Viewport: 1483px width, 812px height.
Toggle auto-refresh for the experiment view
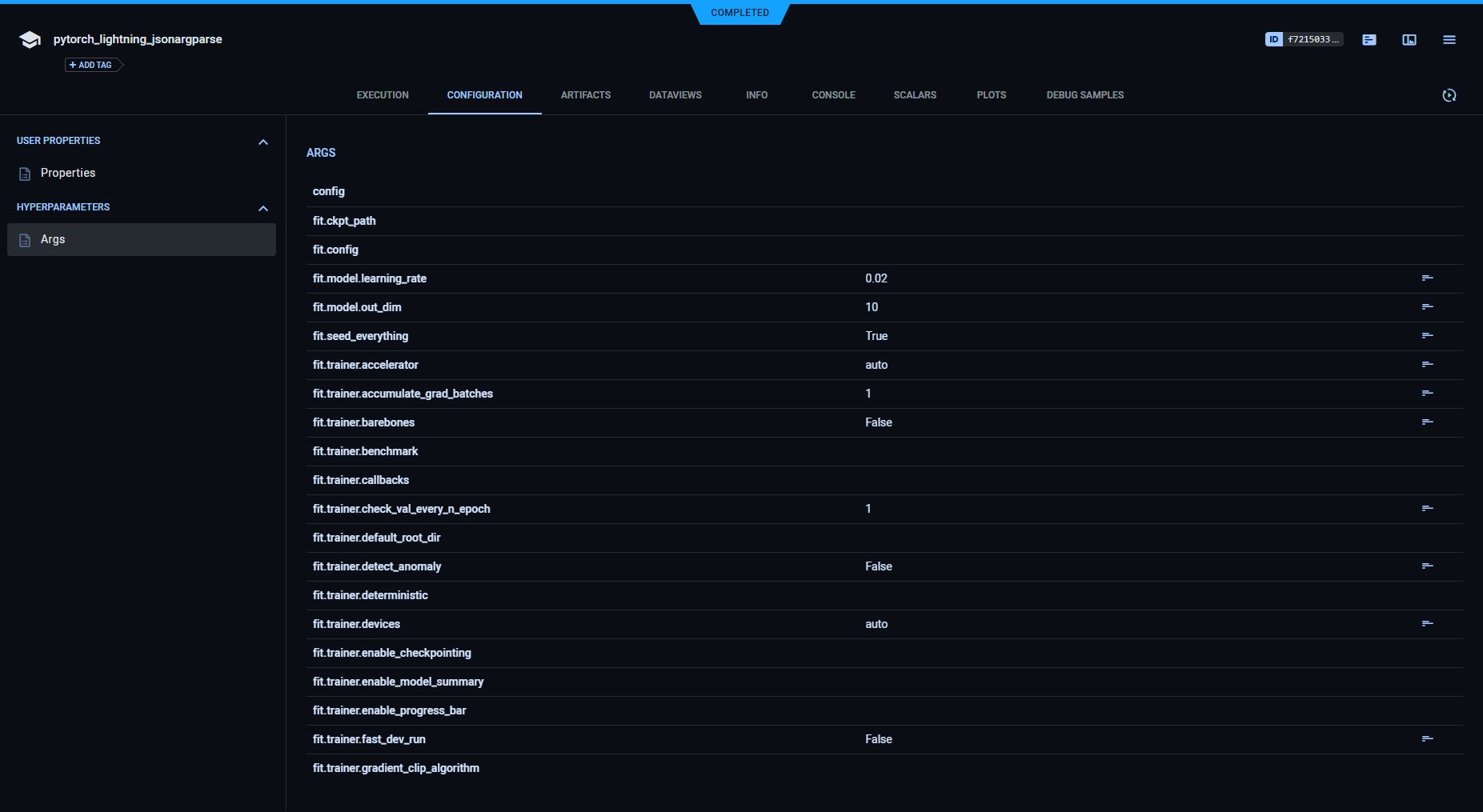pos(1449,95)
